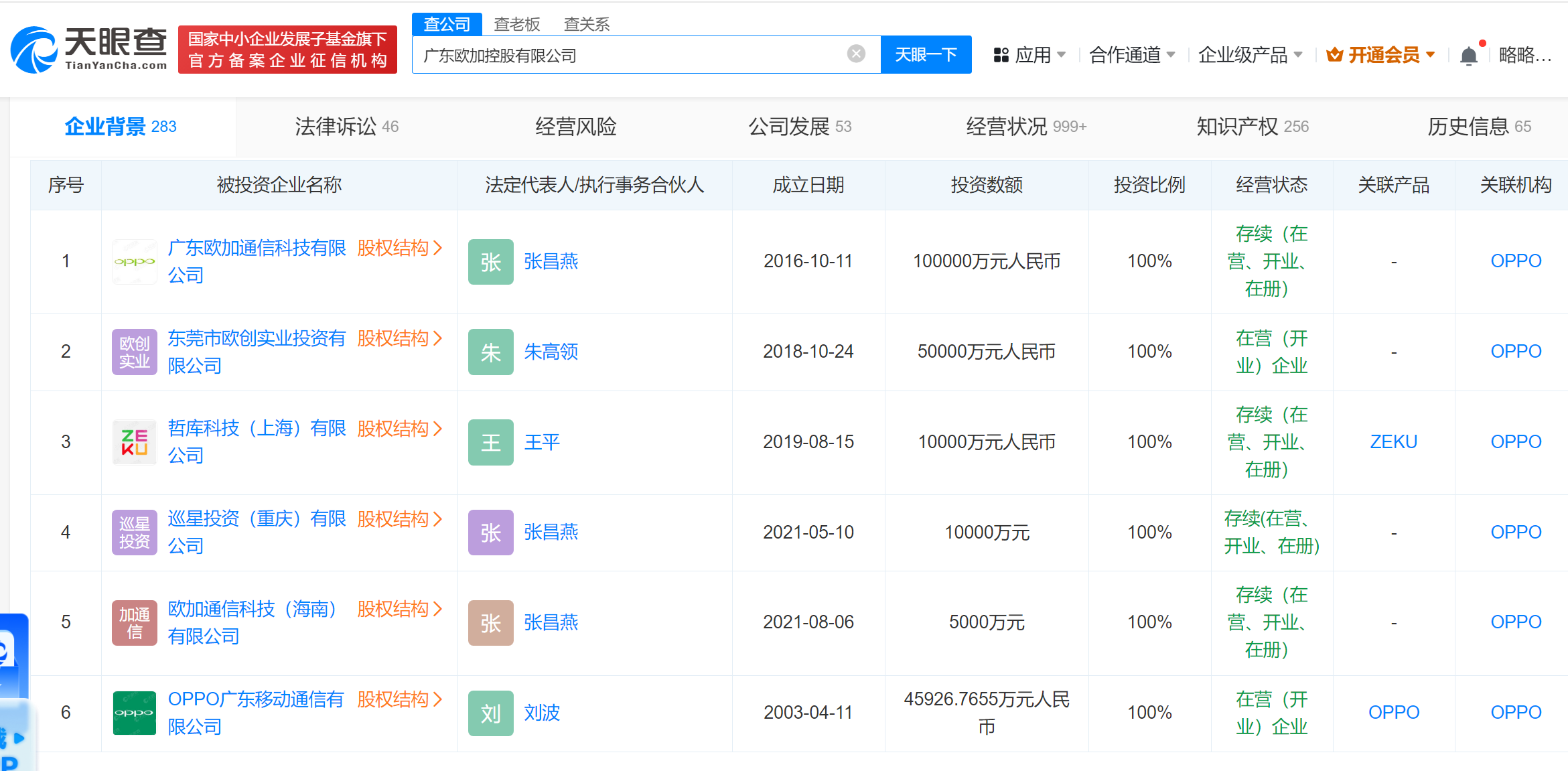This screenshot has height=771, width=1568.
Task: Open 东莞市欧创实业投资有限公司 link
Action: tap(257, 352)
